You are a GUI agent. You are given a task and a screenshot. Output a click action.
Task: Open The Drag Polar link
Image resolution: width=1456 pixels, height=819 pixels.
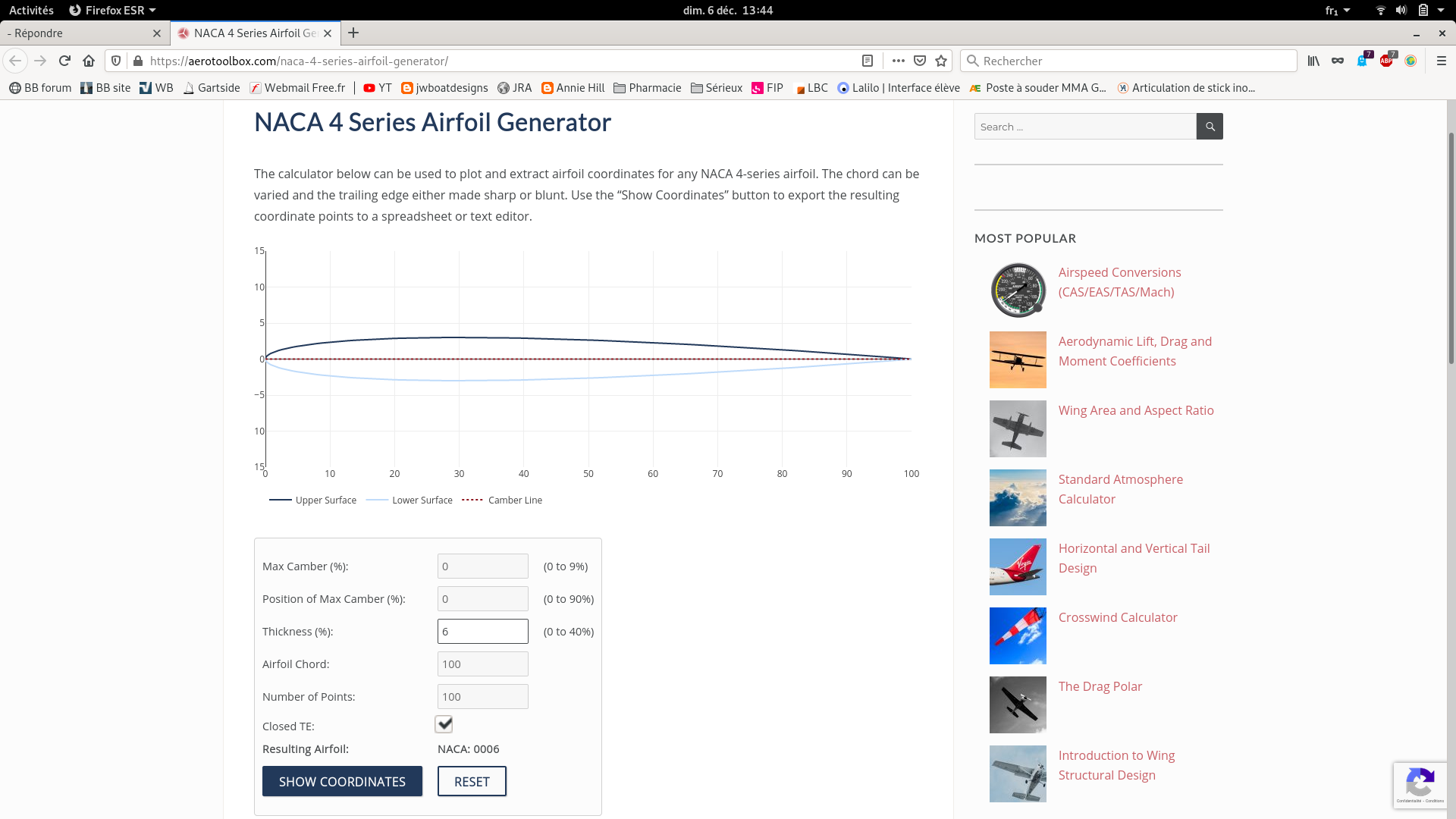point(1100,686)
